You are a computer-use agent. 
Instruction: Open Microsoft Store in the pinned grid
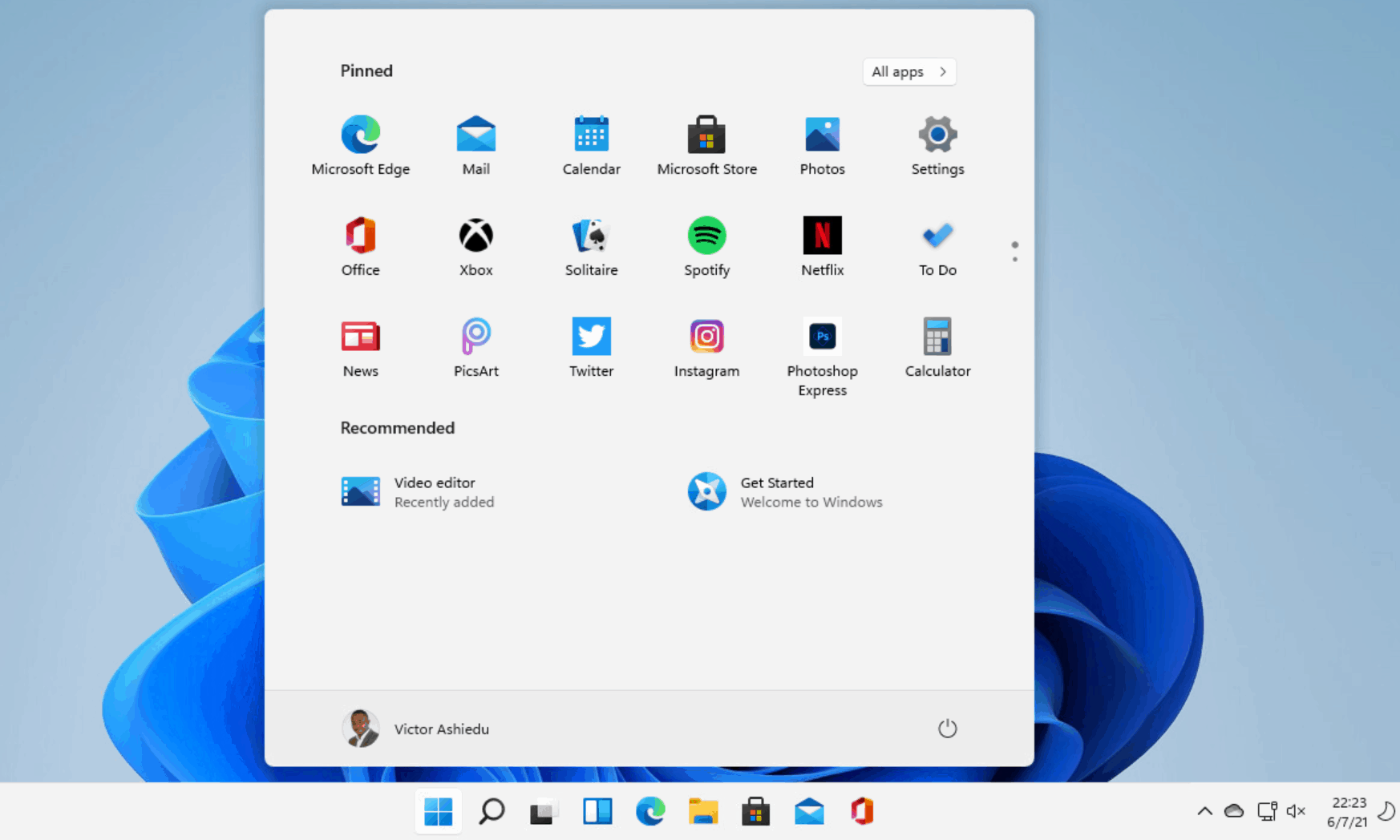(x=707, y=146)
